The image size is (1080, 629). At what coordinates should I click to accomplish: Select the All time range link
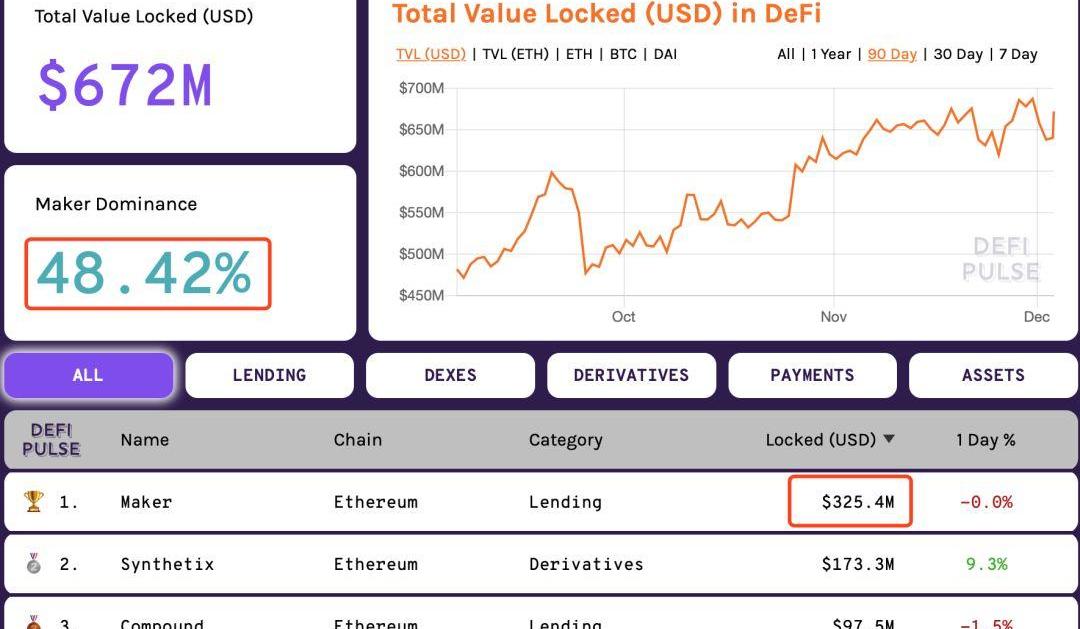(786, 54)
